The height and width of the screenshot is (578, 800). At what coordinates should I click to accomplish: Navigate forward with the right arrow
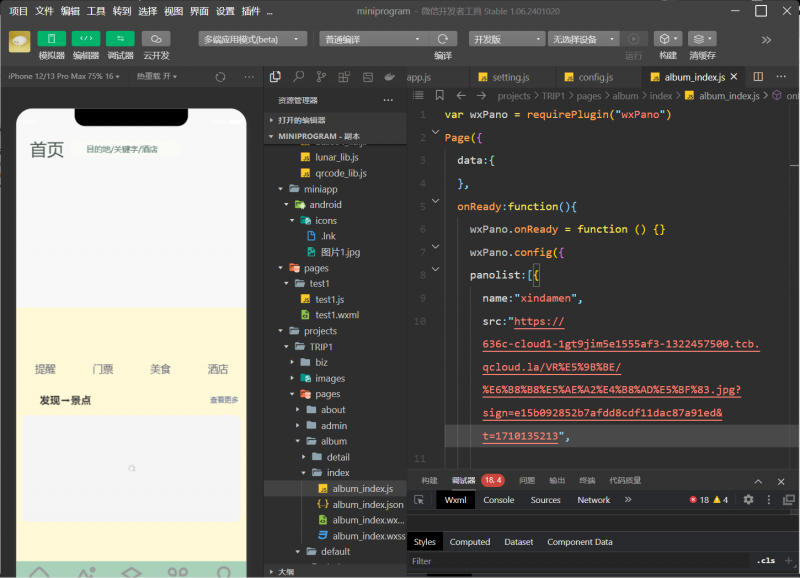[481, 95]
